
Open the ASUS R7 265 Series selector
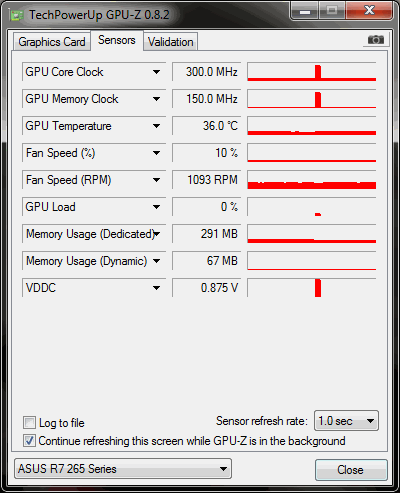[123, 469]
